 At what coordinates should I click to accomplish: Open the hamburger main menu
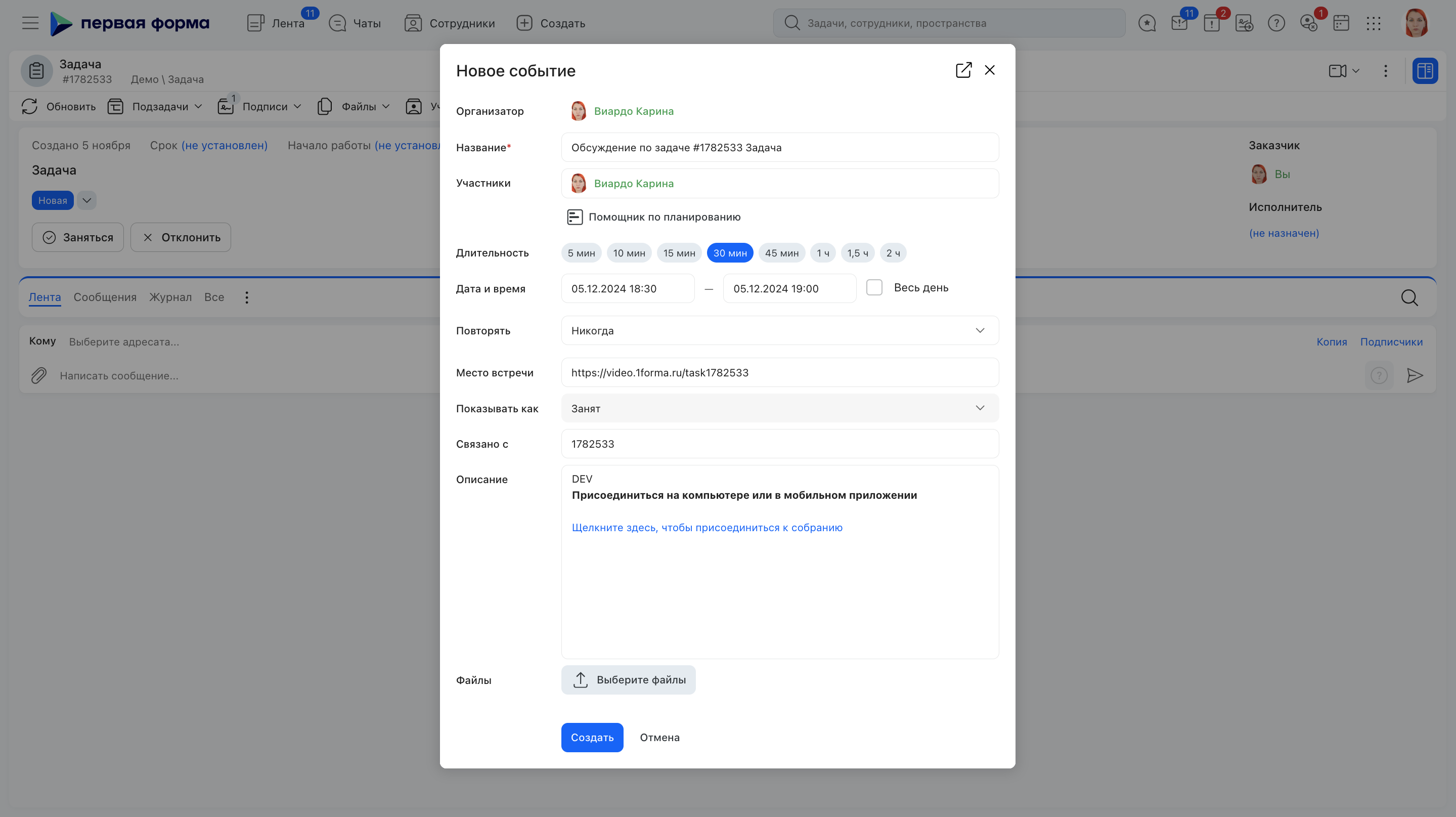coord(30,23)
